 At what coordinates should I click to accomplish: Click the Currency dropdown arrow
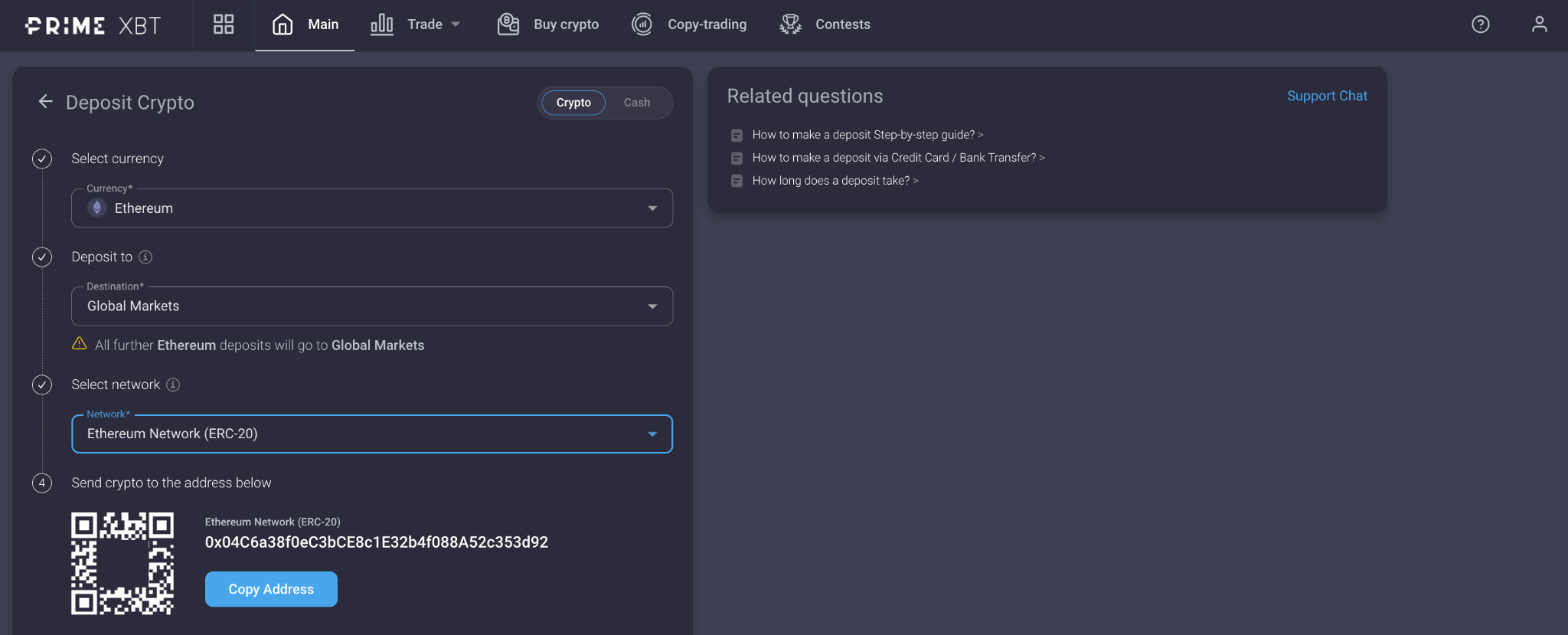(652, 208)
